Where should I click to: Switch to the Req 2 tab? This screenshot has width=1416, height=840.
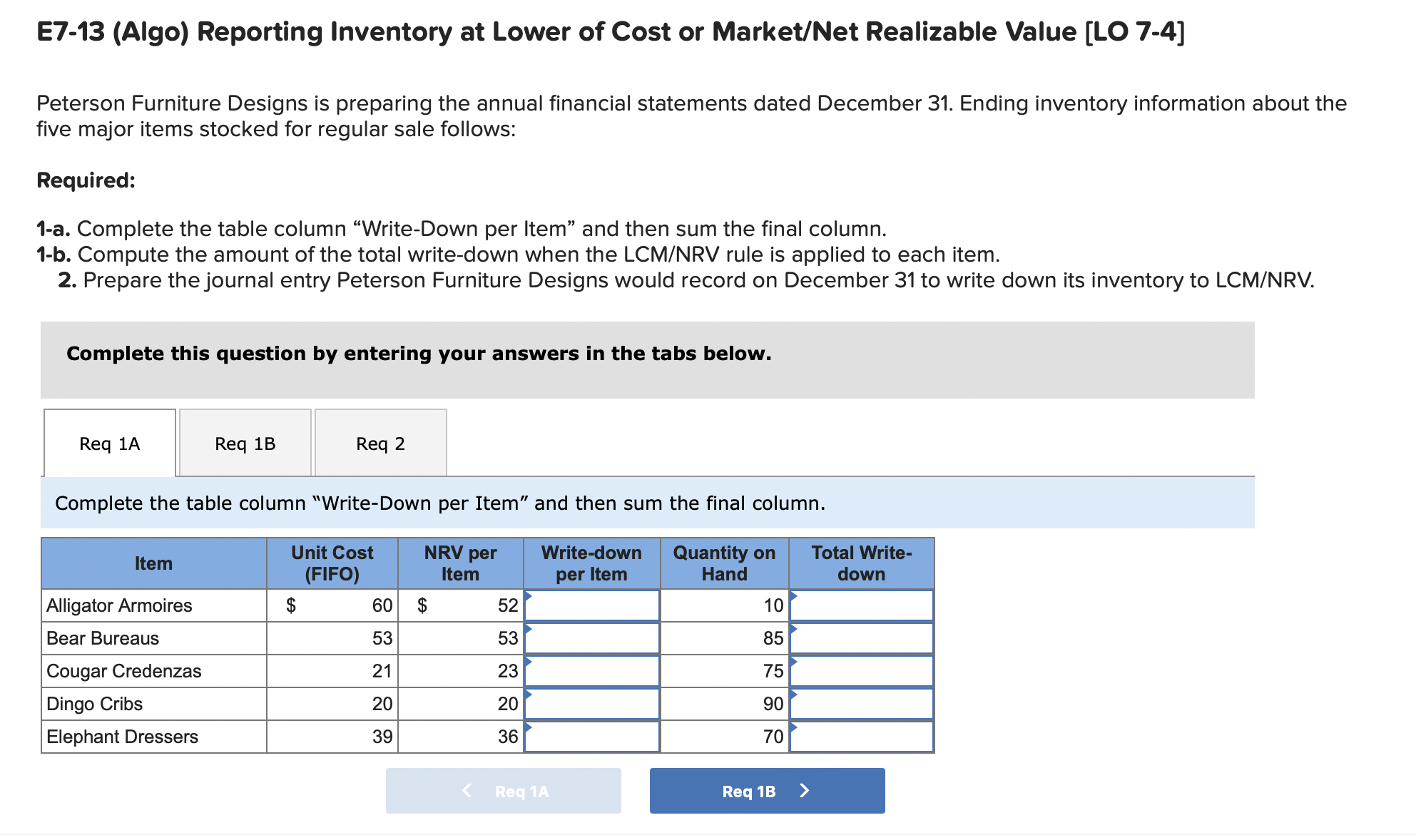[380, 443]
